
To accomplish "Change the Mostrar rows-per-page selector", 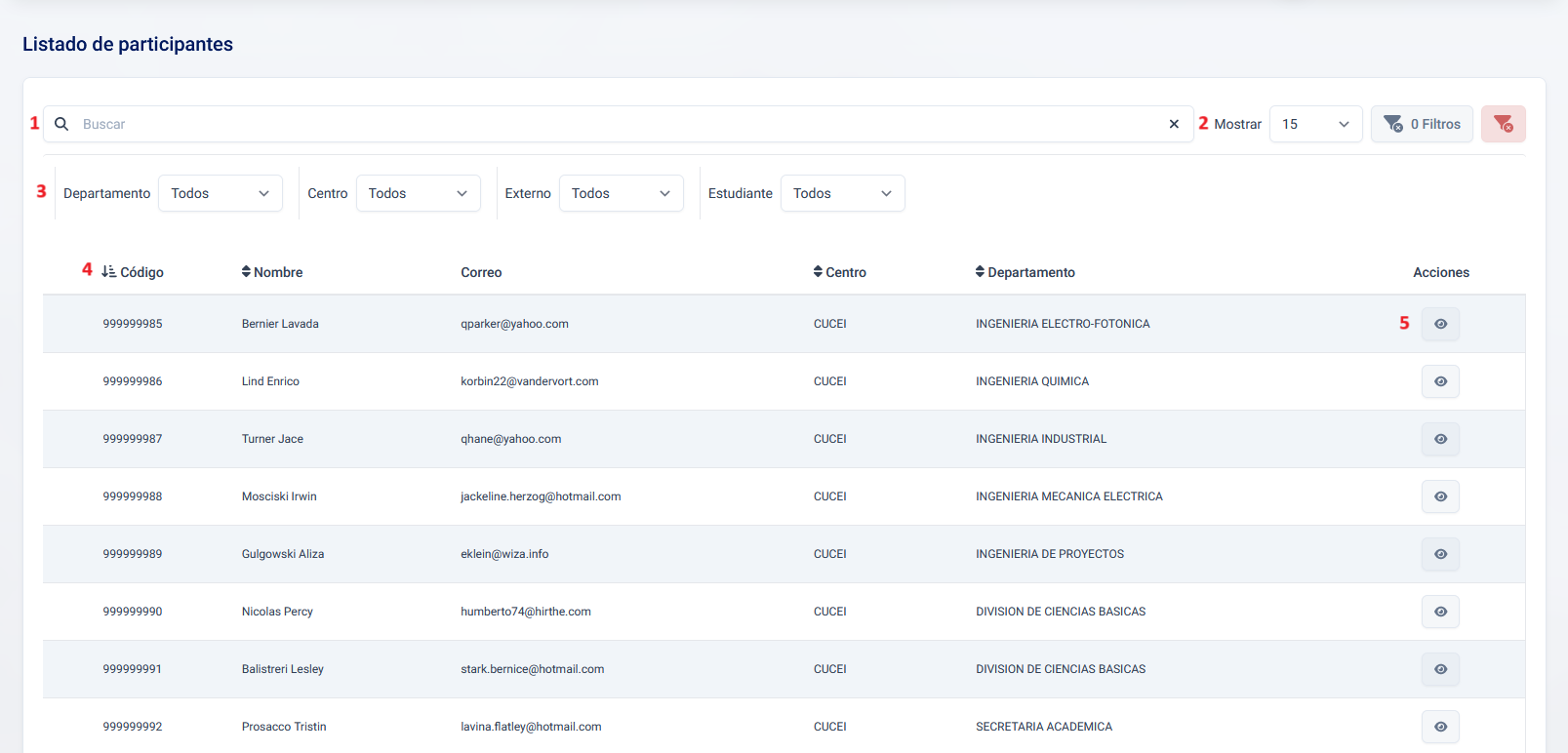I will pyautogui.click(x=1315, y=124).
